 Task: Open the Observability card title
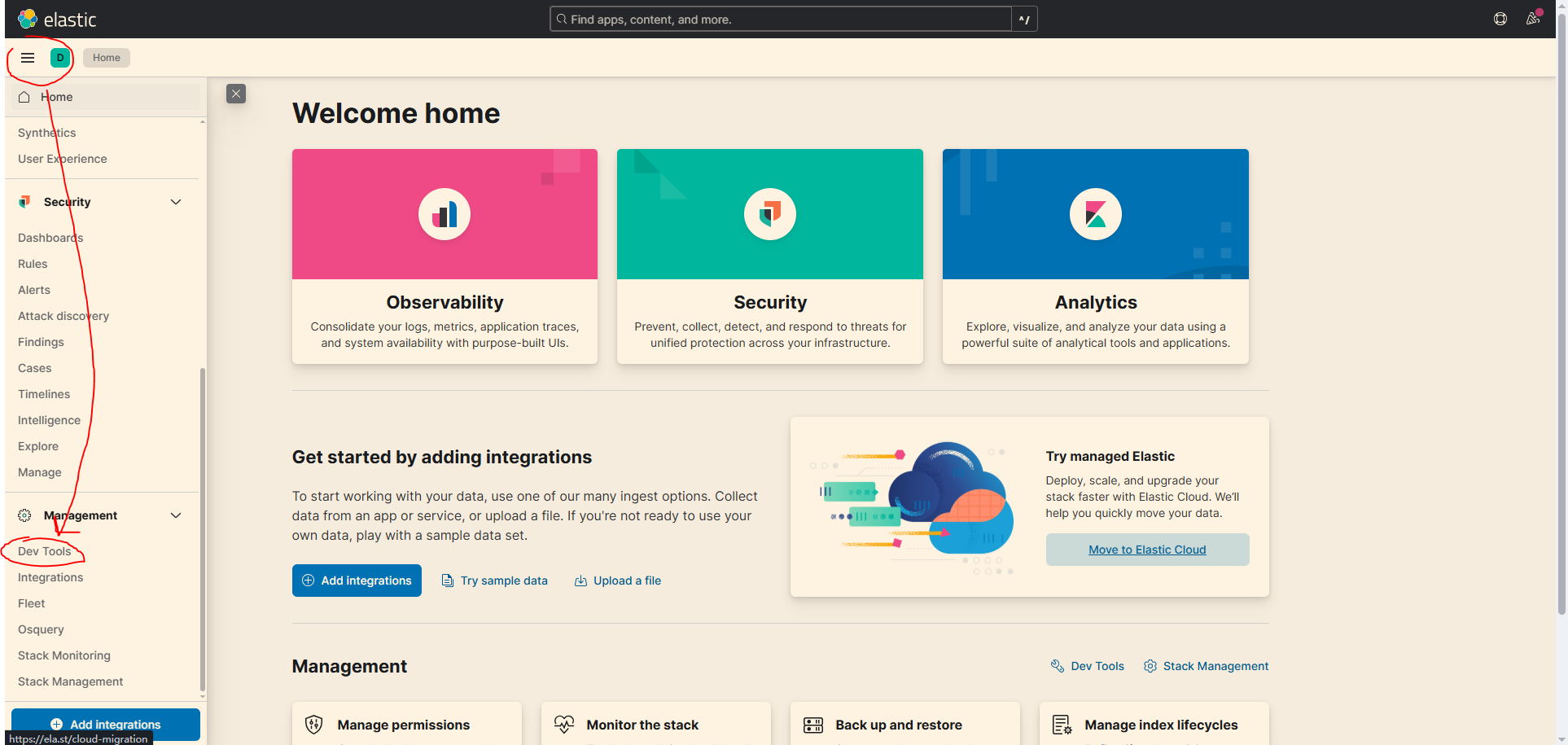(x=445, y=302)
